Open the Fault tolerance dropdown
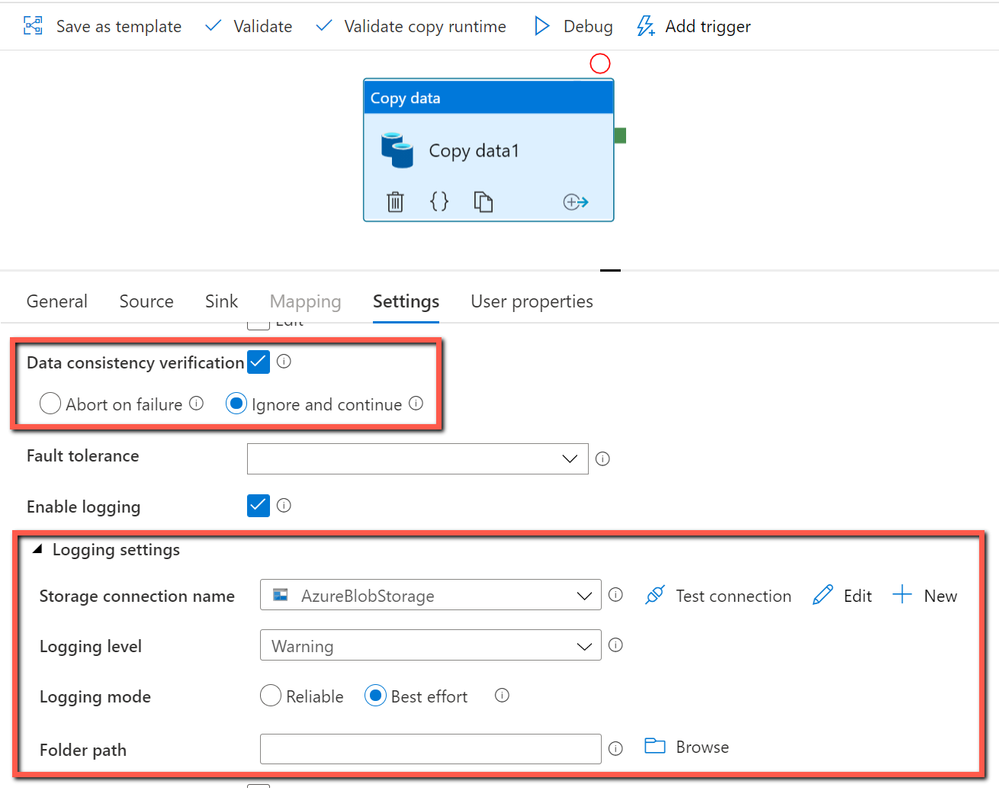This screenshot has width=999, height=801. [417, 459]
